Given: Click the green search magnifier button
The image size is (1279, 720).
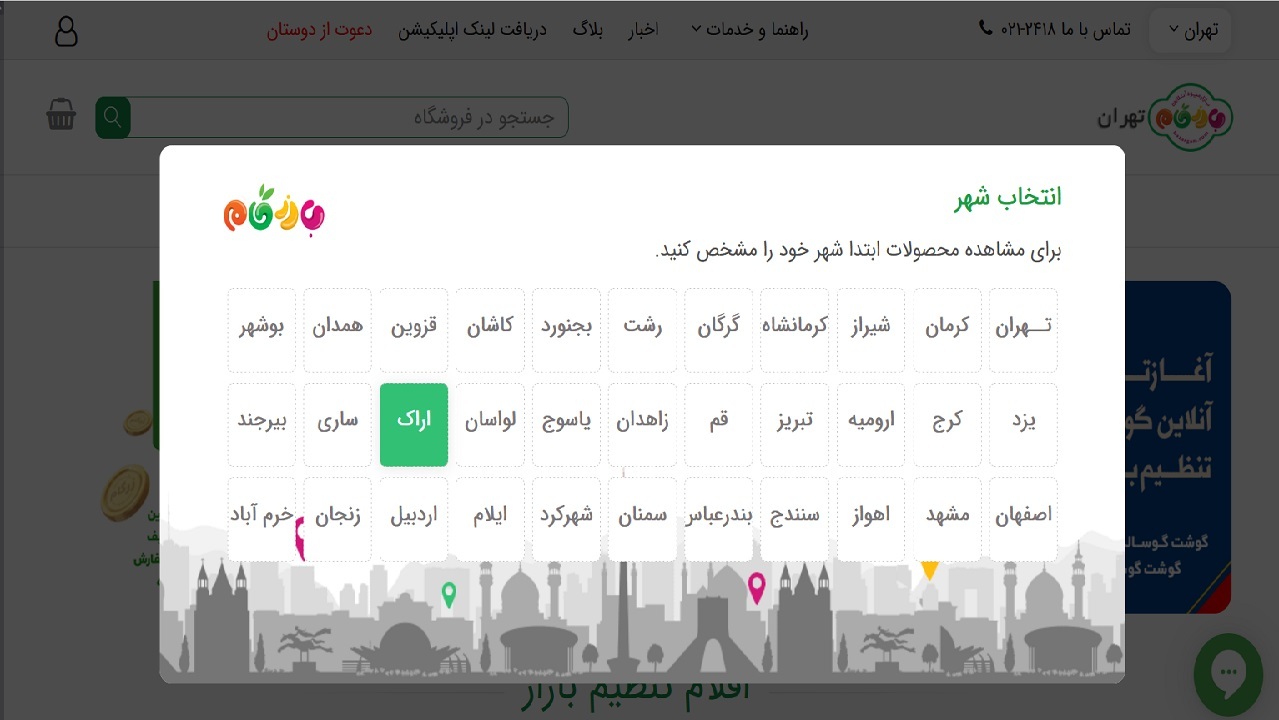Looking at the screenshot, I should (113, 118).
